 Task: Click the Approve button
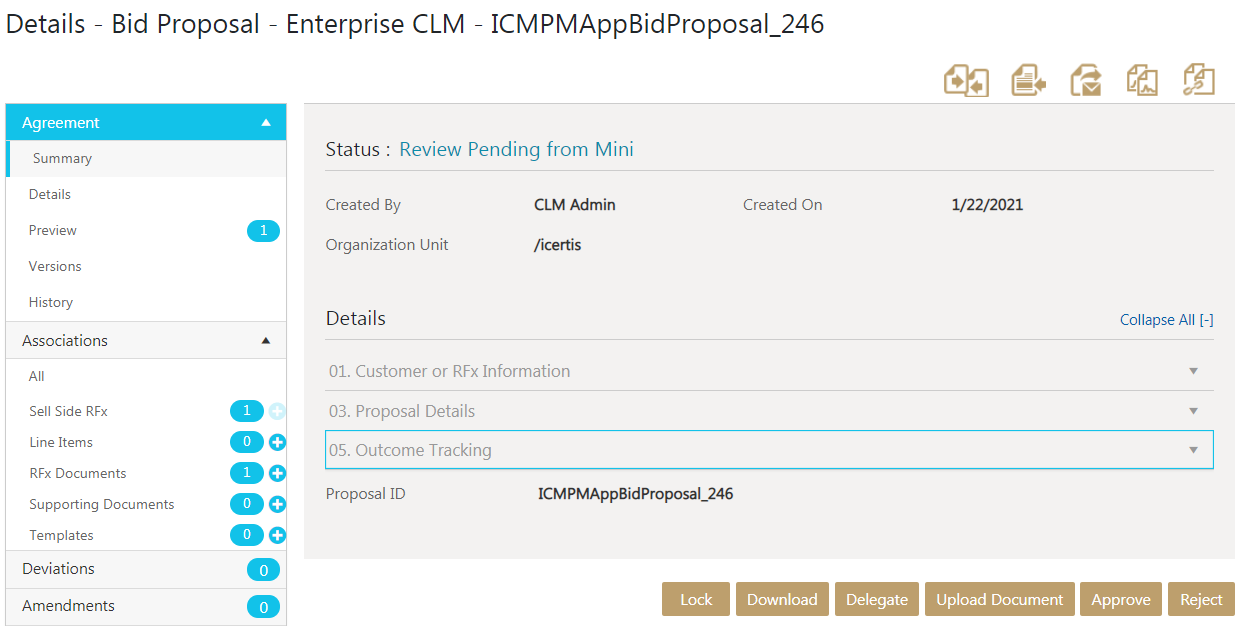tap(1120, 599)
